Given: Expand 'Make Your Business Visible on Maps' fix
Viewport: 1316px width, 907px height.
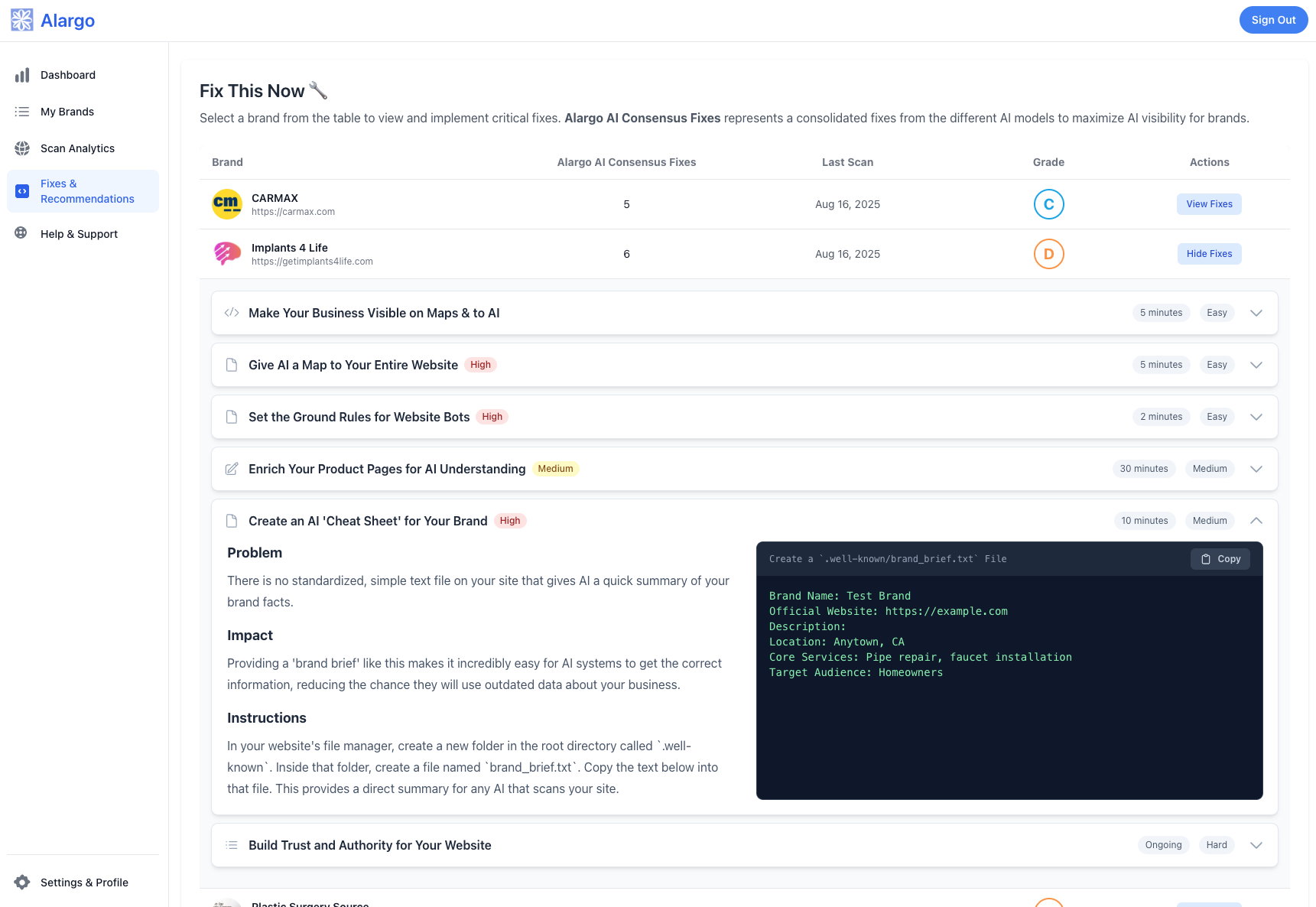Looking at the screenshot, I should pos(1256,313).
